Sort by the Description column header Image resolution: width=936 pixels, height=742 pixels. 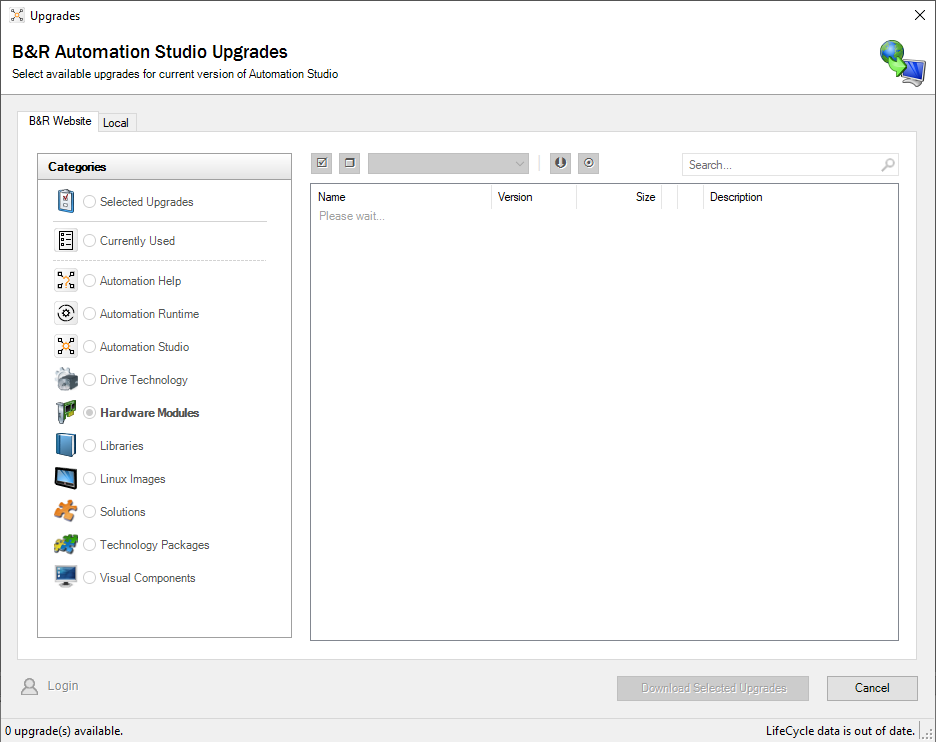click(x=800, y=197)
